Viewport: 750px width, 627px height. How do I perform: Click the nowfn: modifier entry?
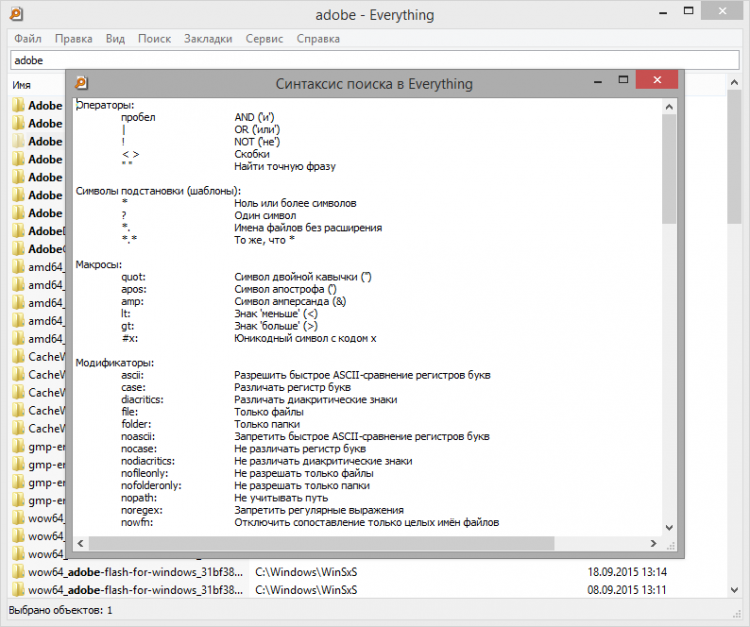click(x=137, y=522)
